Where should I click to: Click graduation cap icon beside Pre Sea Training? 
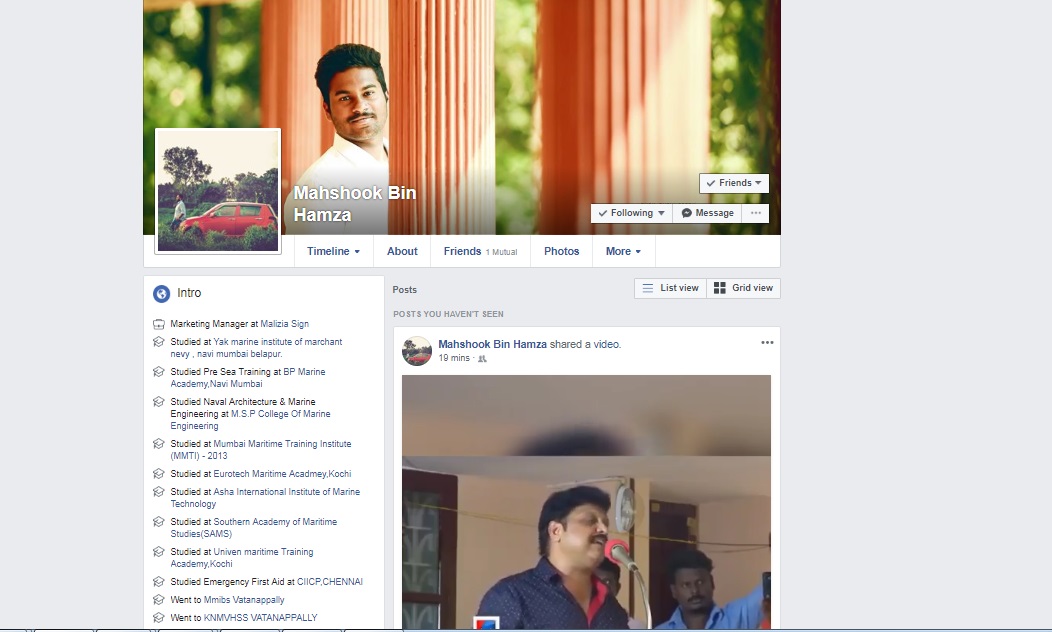click(x=159, y=372)
